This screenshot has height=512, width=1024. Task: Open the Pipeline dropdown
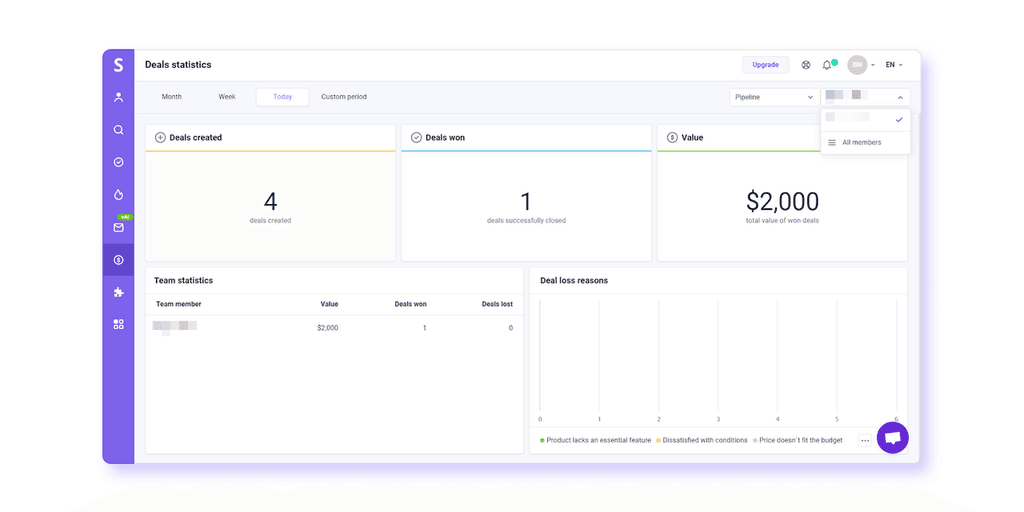(x=775, y=97)
